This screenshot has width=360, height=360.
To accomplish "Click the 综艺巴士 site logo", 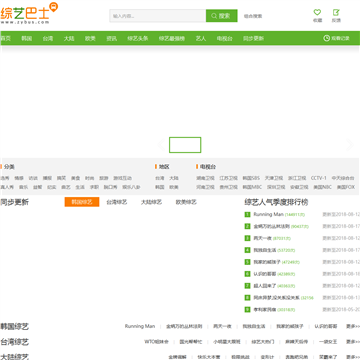I will click(x=29, y=13).
